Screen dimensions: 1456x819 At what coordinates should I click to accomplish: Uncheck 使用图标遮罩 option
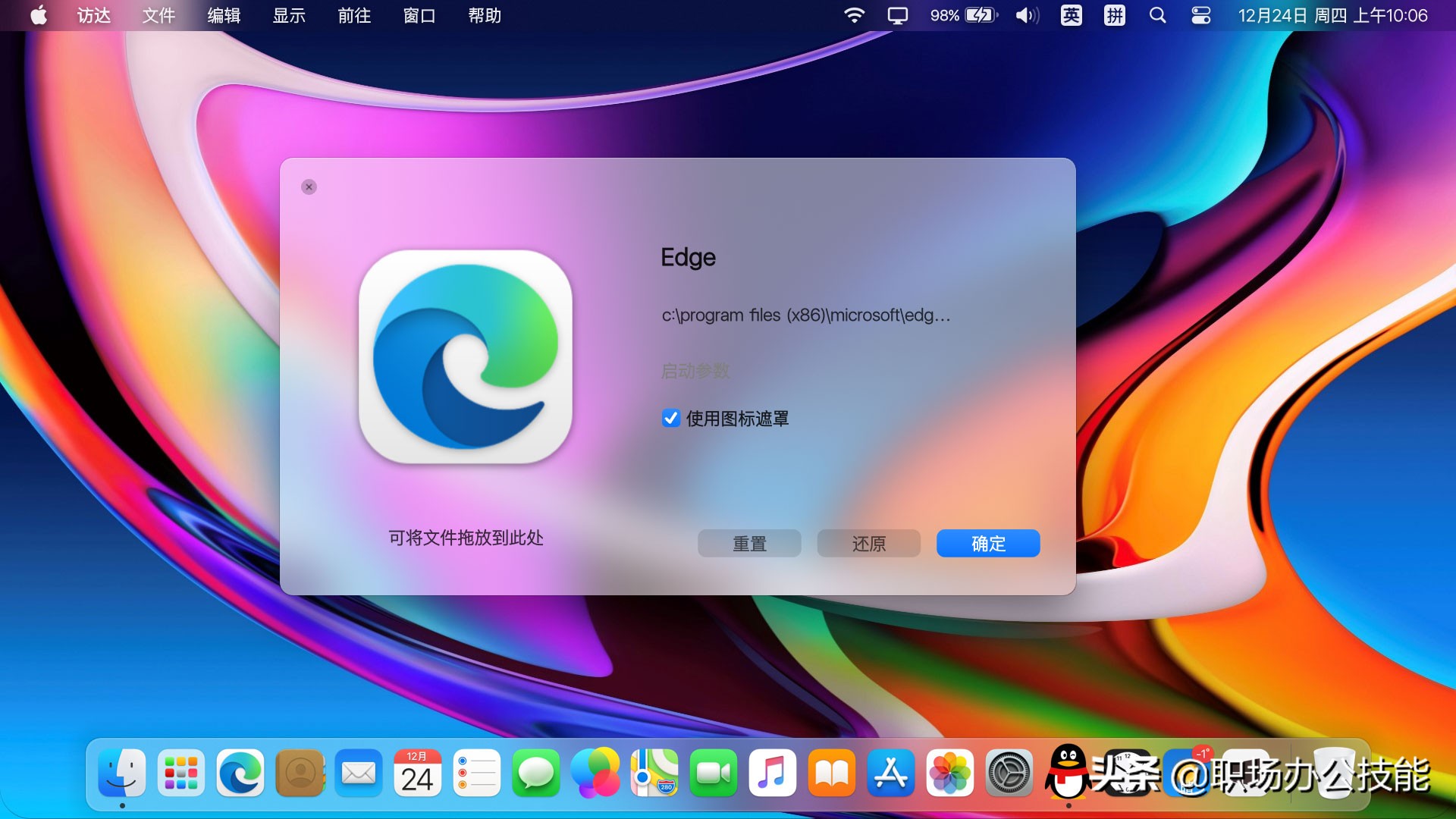tap(670, 419)
